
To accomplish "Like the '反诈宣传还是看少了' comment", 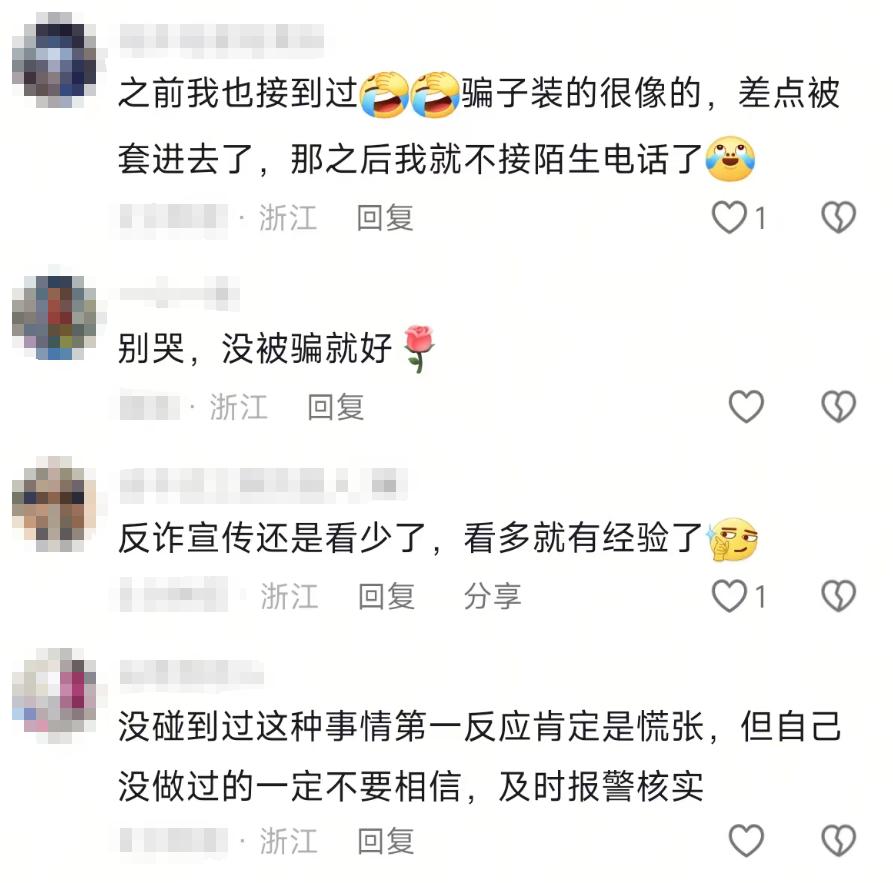I will (730, 596).
